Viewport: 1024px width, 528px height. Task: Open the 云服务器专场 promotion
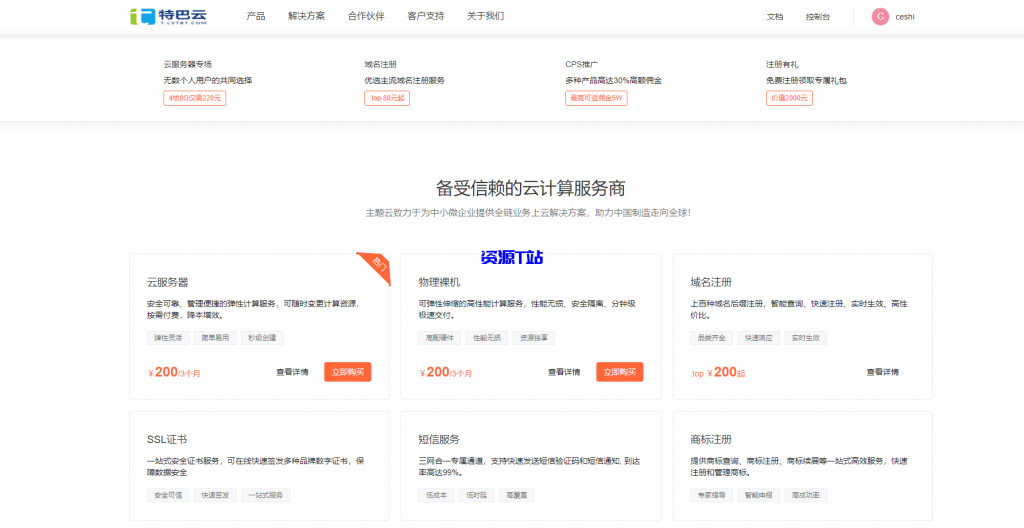point(187,65)
